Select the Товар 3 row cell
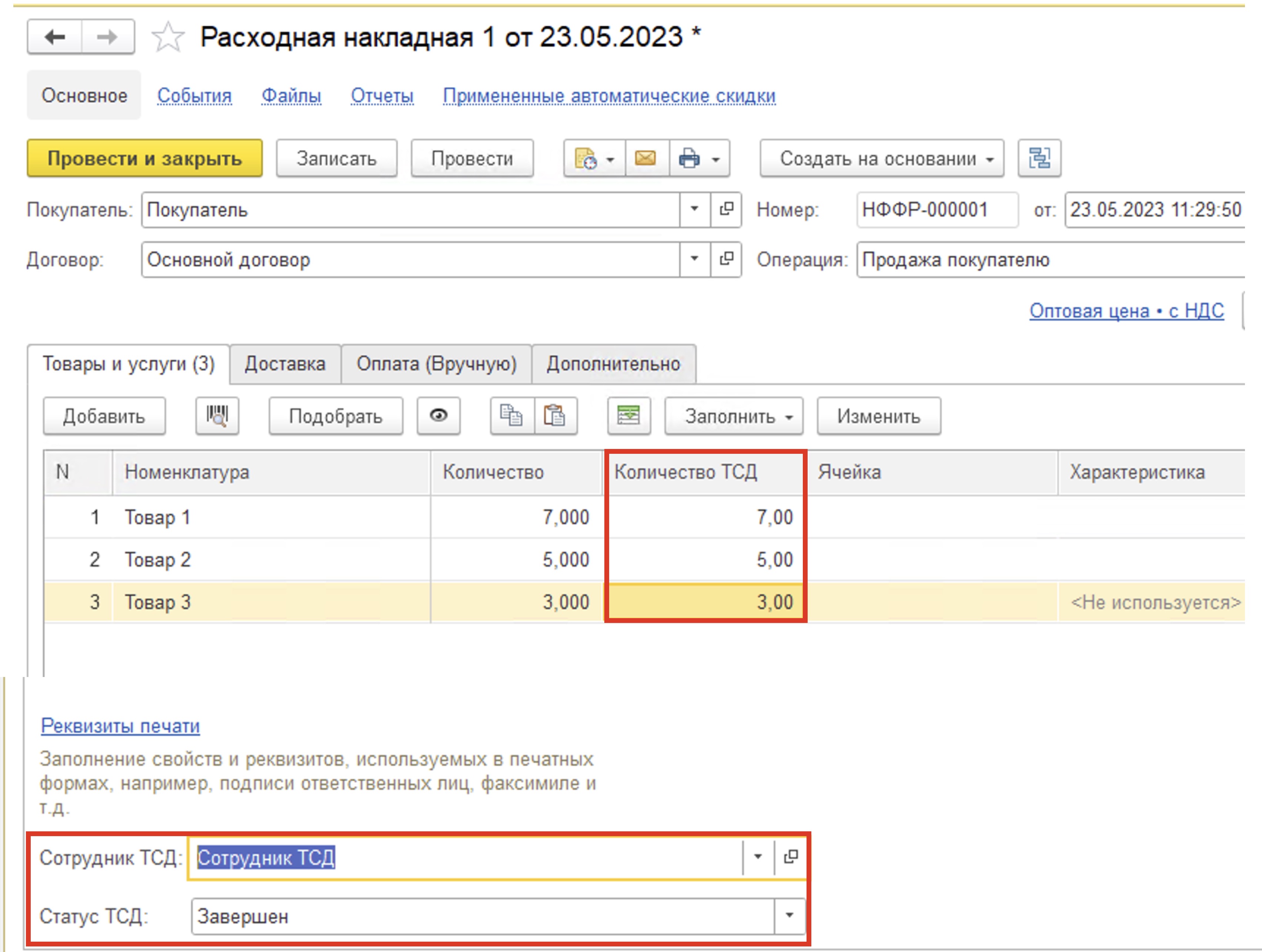The width and height of the screenshot is (1262, 952). tap(271, 602)
